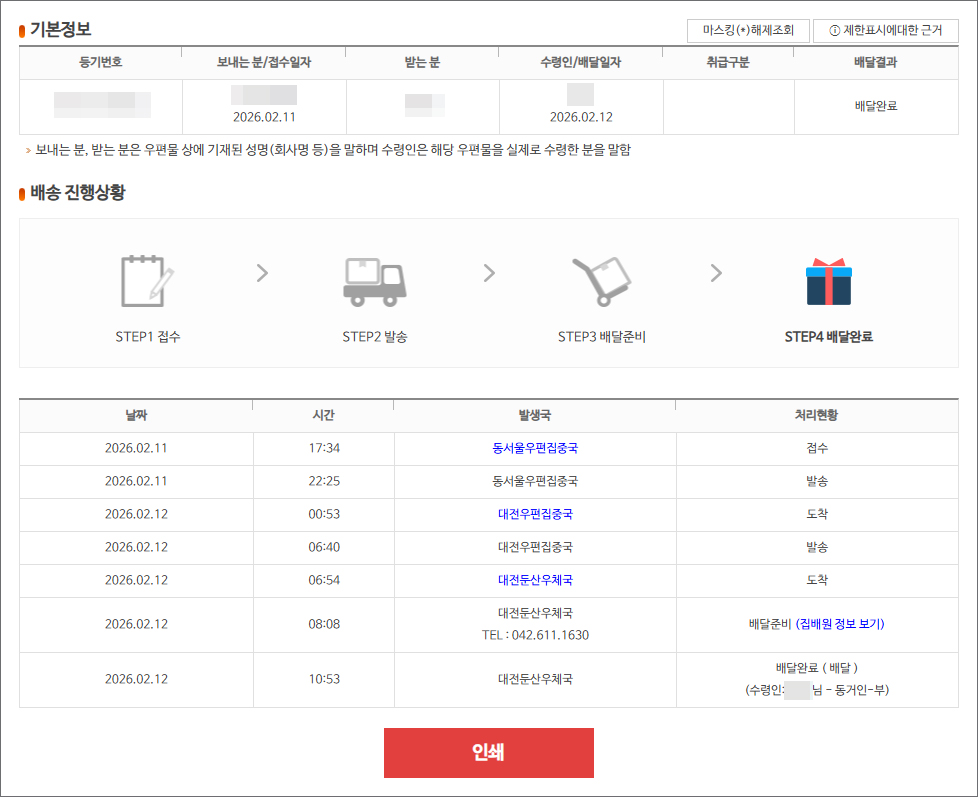Viewport: 978px width, 797px height.
Task: Click the STEP2 발송 truck icon
Action: 374,281
